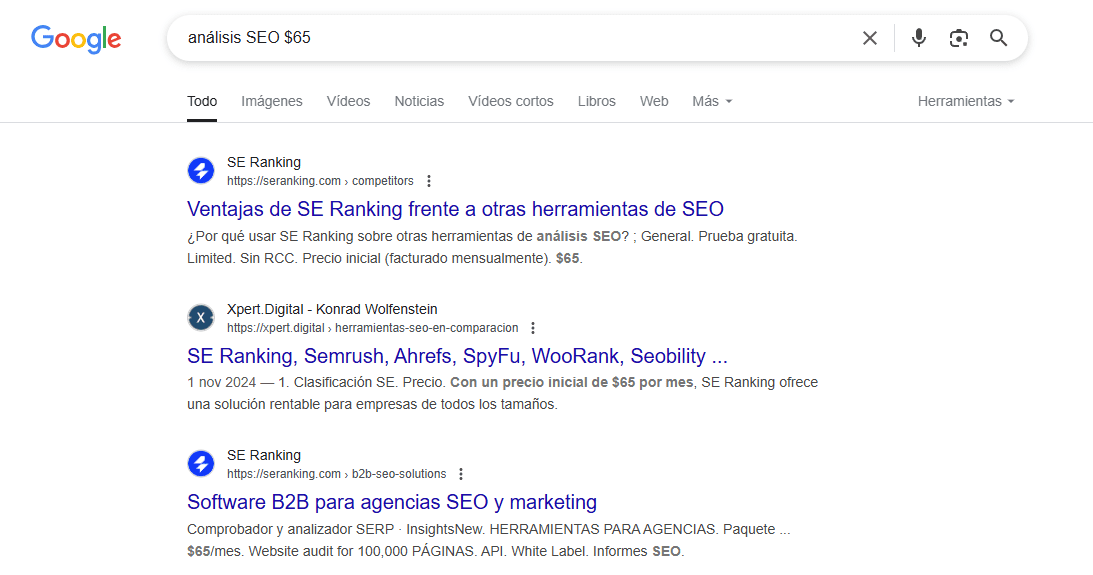Start voice search with microphone icon
This screenshot has height=575, width=1093.
pos(919,38)
